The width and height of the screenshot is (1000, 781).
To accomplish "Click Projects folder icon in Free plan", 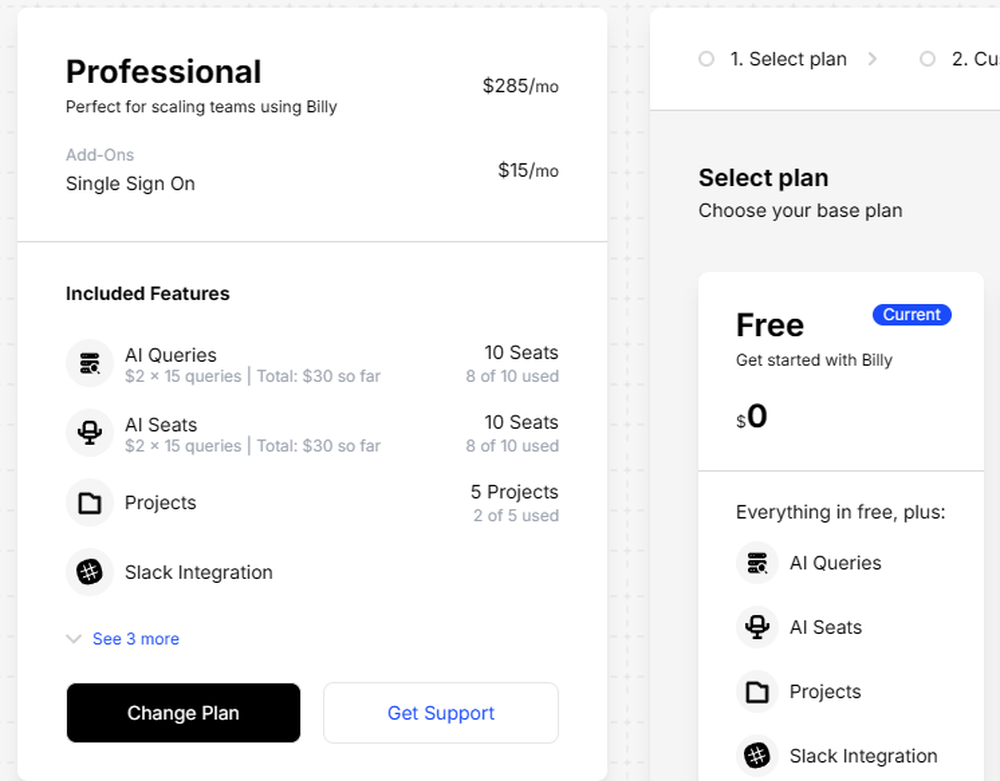I will pyautogui.click(x=757, y=691).
